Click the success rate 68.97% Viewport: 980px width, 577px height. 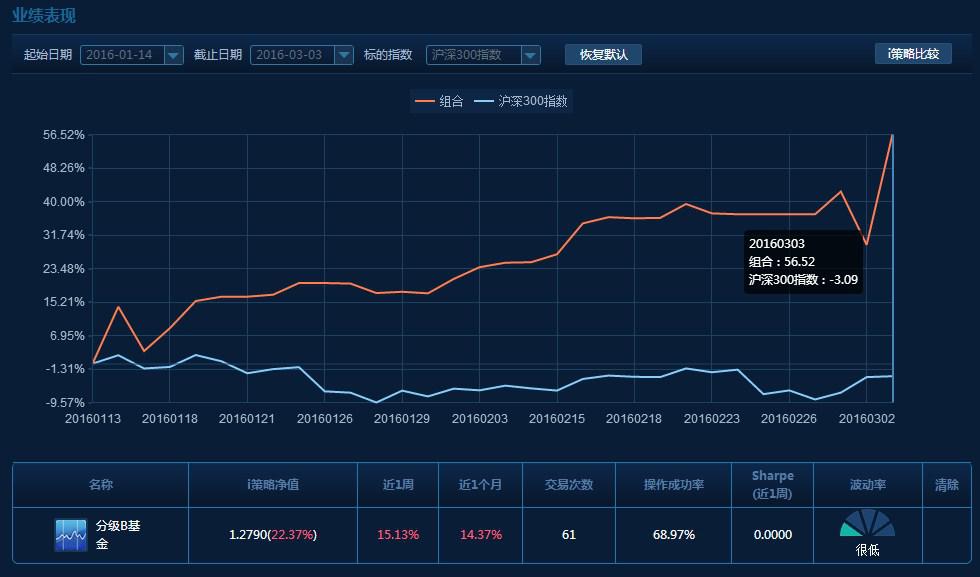[x=674, y=535]
